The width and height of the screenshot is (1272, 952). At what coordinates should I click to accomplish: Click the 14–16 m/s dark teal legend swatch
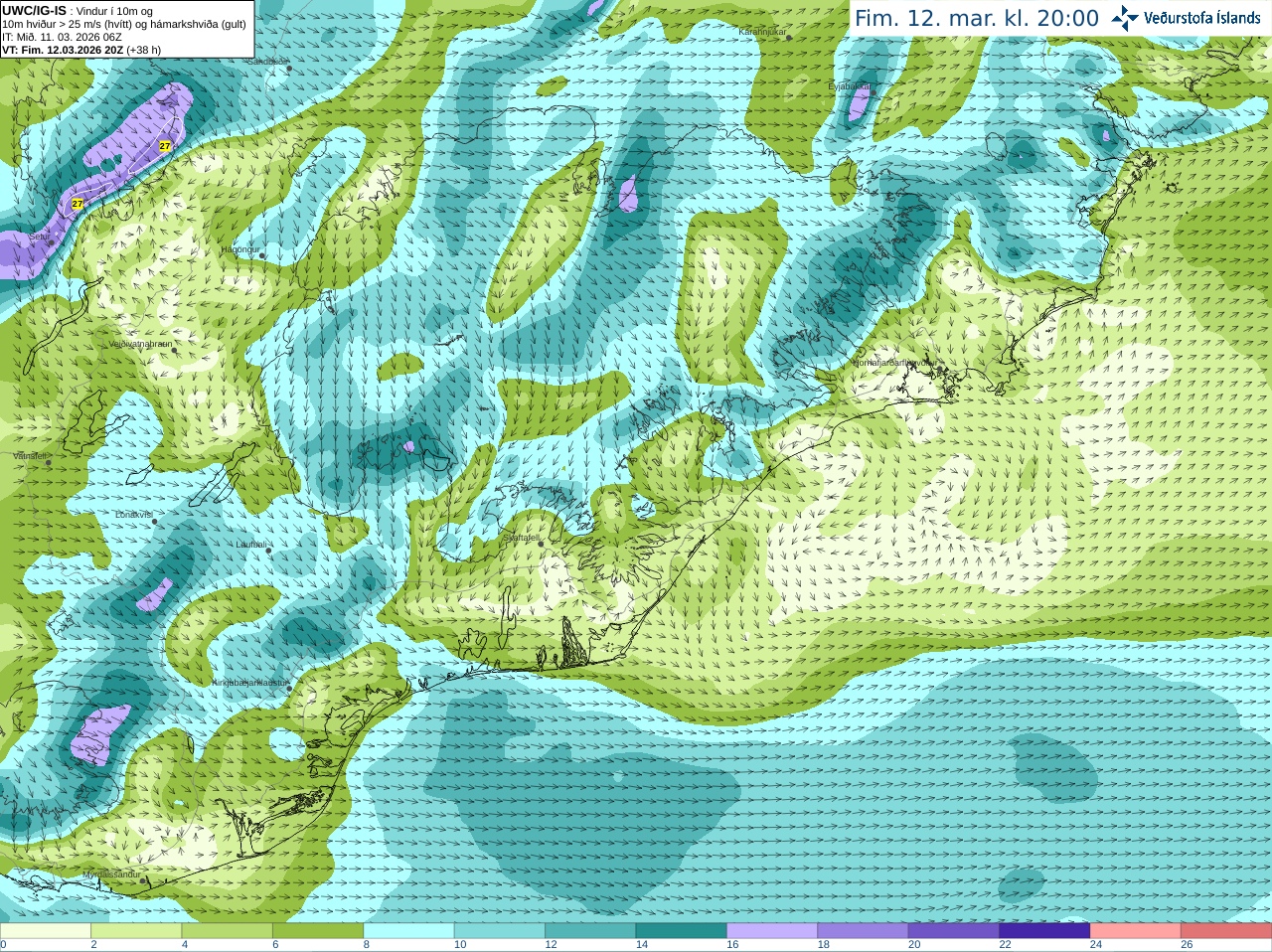click(x=682, y=930)
